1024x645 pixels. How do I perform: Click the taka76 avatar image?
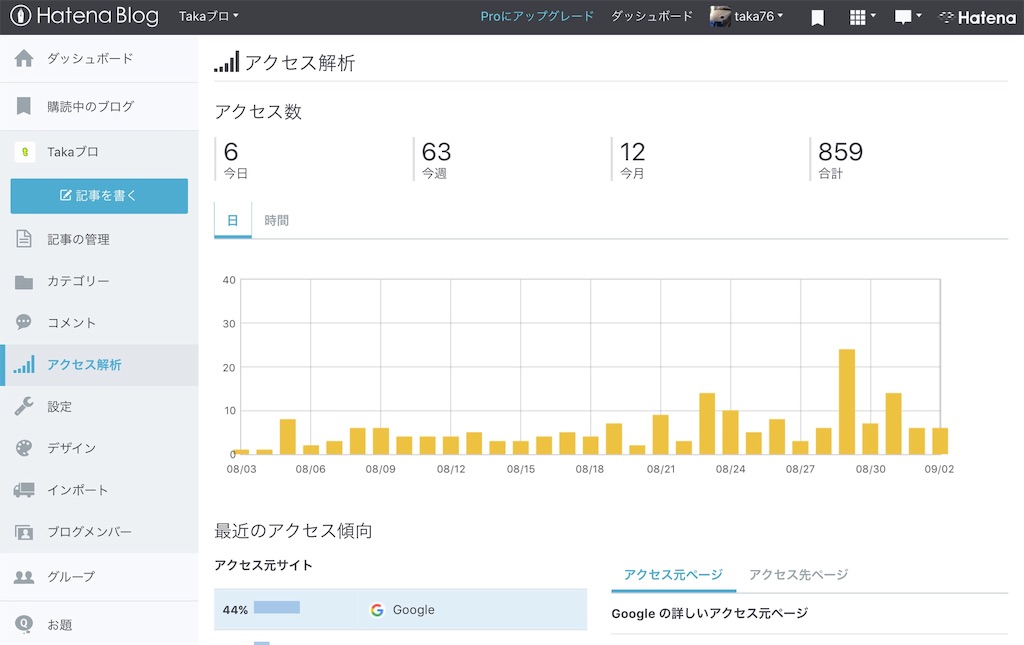point(720,16)
